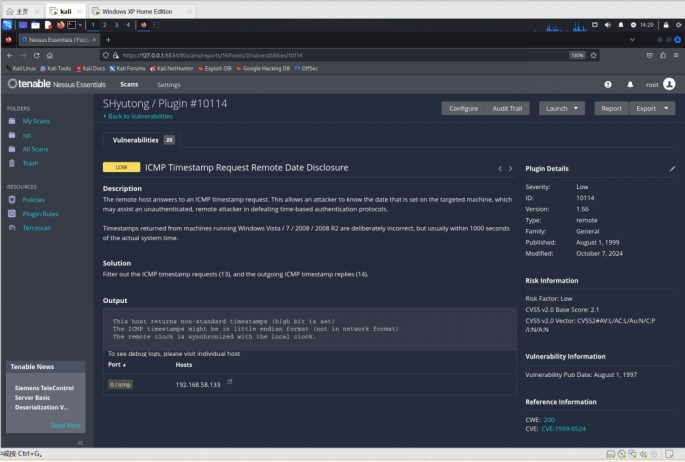Open the Launch dropdown
Screen dimensions: 685x462
pyautogui.click(x=561, y=108)
